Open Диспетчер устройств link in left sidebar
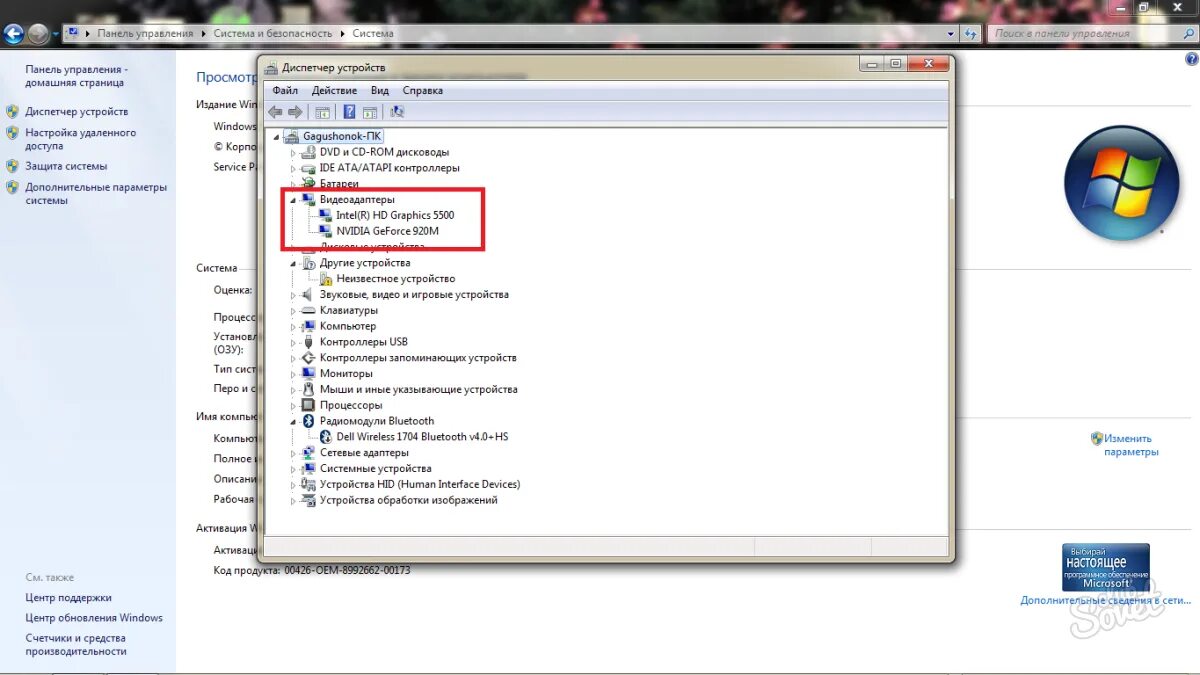Screen dimensions: 1200x675 click(x=77, y=111)
